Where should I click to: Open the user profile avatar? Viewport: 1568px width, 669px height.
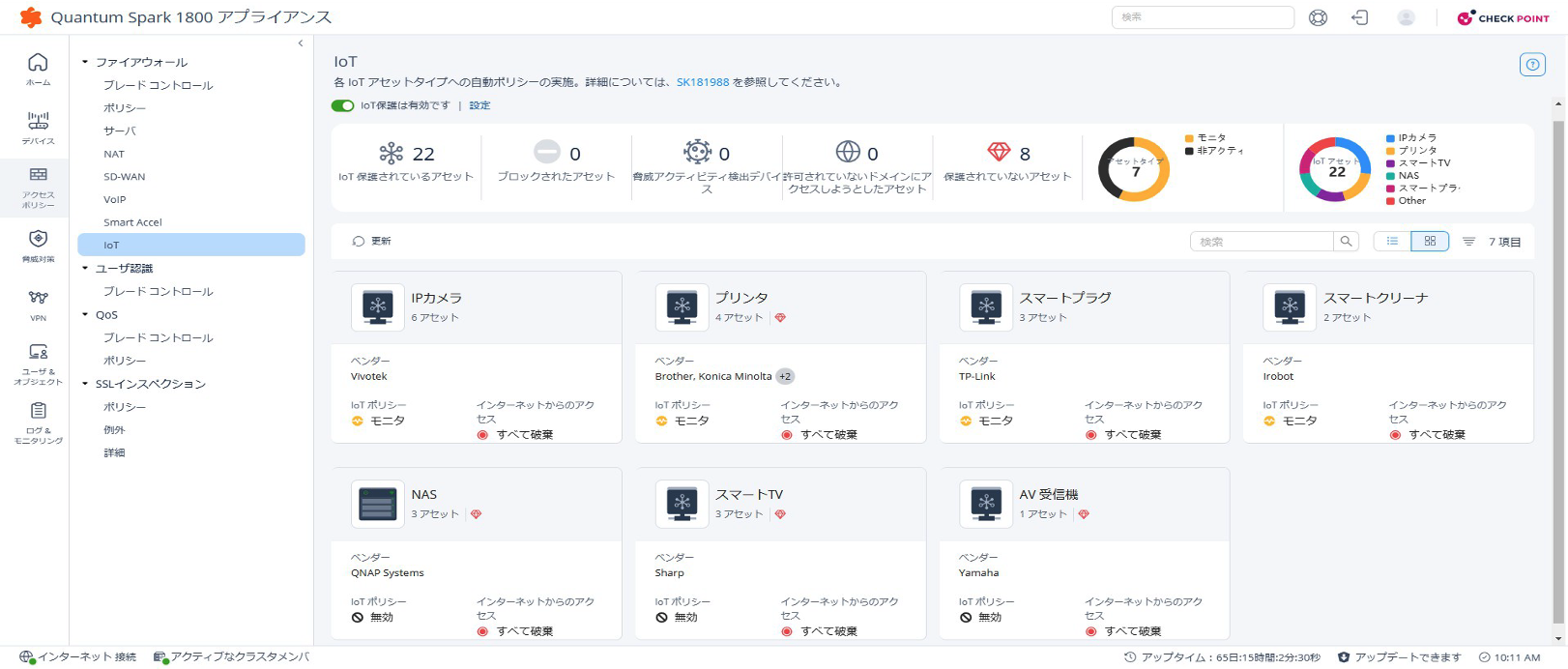[1407, 17]
